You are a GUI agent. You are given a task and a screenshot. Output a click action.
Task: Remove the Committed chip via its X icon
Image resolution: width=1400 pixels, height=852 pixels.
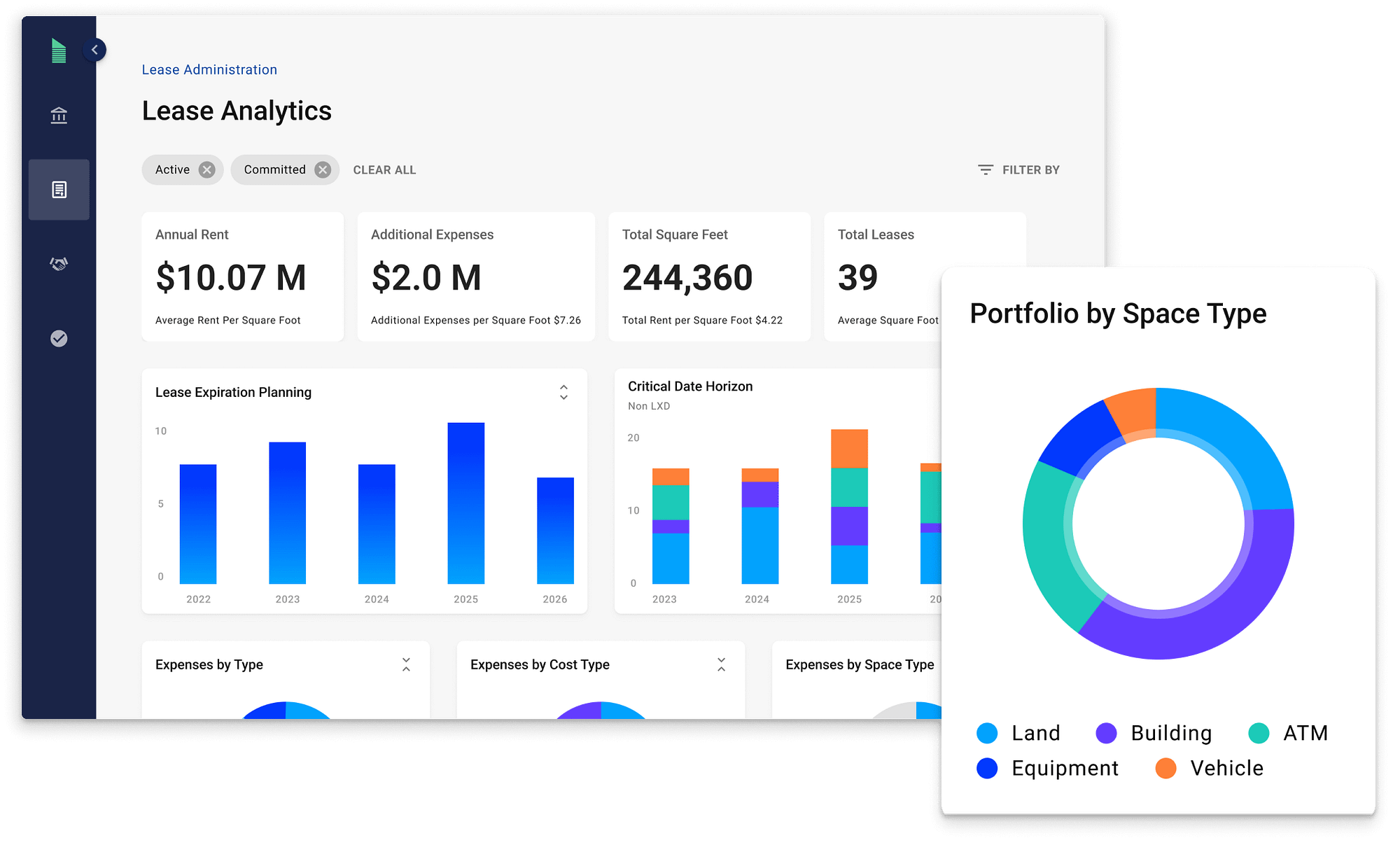pos(323,169)
